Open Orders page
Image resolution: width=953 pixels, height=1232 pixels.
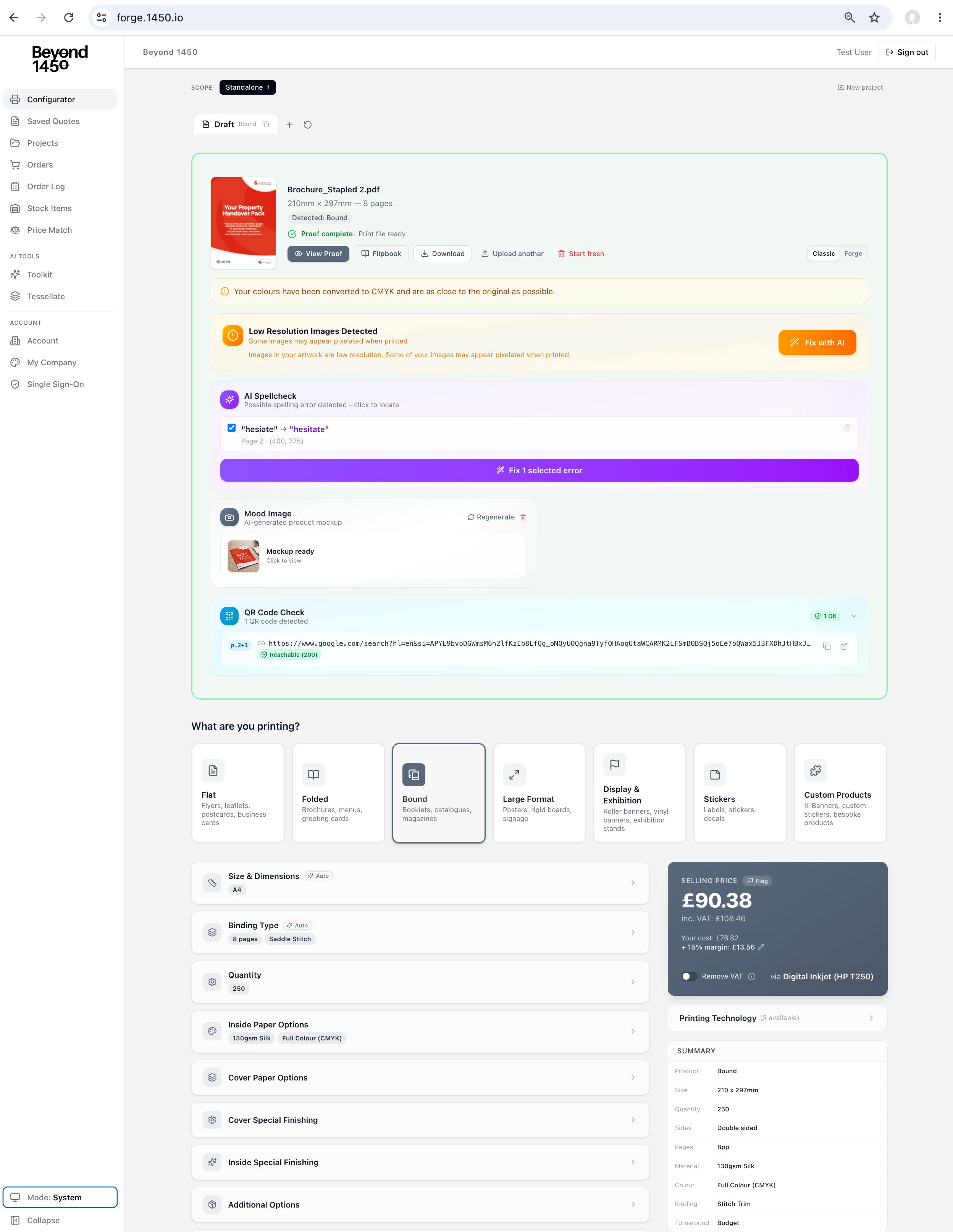[x=60, y=165]
